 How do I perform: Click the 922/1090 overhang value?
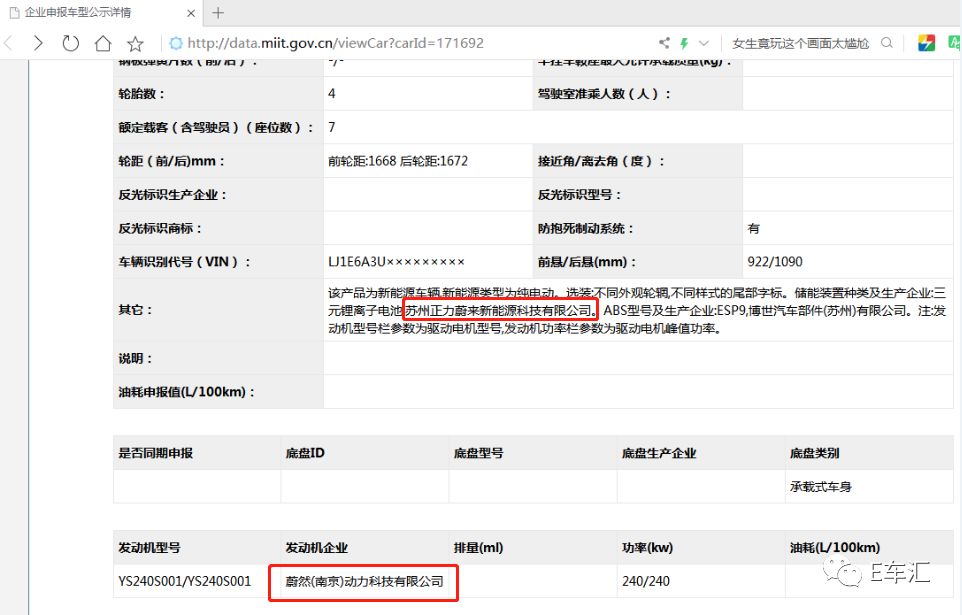coord(775,262)
